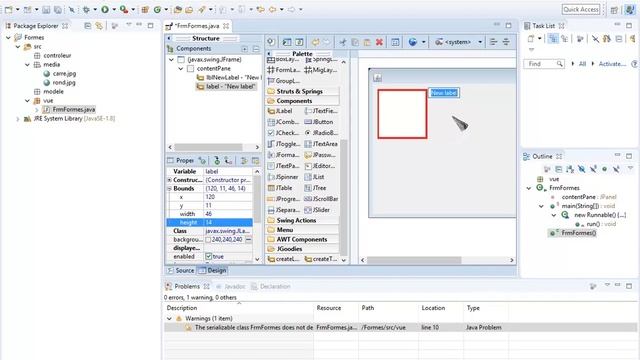Open the JGoodies palette category

[303, 249]
